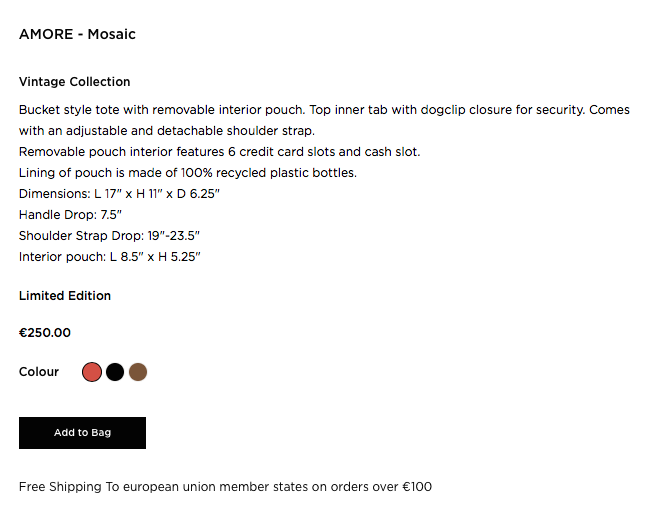The image size is (648, 529).
Task: Click the AMORE - Mosaic product title
Action: [x=77, y=35]
